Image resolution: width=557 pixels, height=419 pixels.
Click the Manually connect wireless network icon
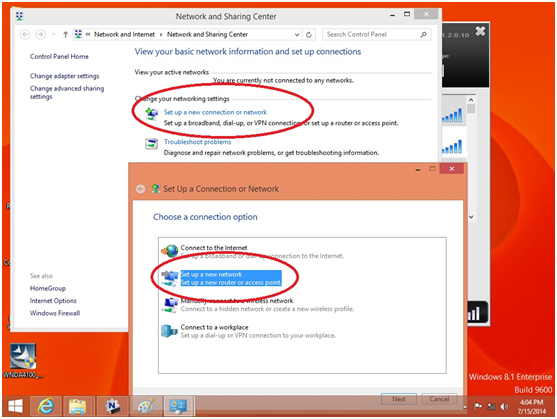(x=170, y=305)
